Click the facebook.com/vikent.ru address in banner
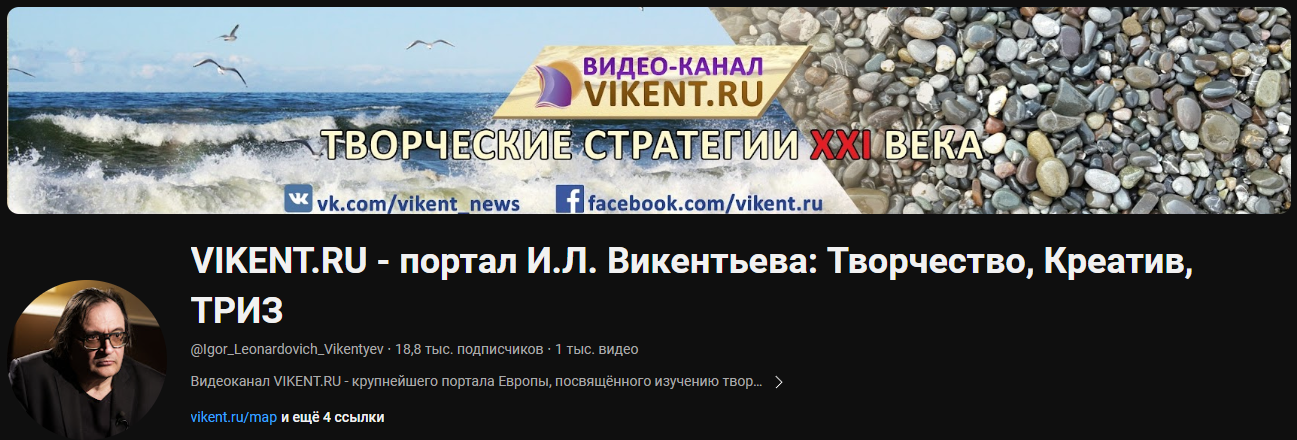This screenshot has height=440, width=1297. pyautogui.click(x=705, y=203)
